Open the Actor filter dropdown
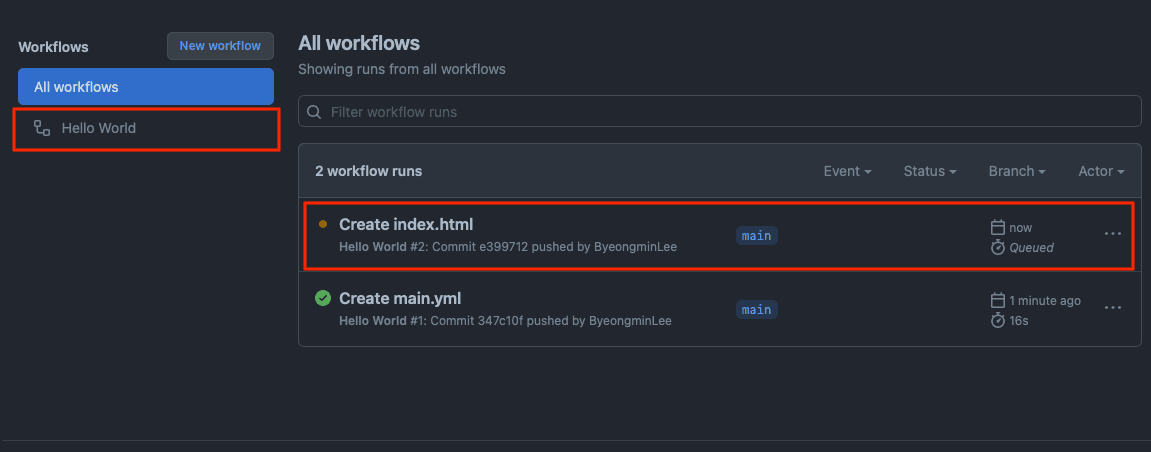Viewport: 1151px width, 452px height. [1101, 171]
